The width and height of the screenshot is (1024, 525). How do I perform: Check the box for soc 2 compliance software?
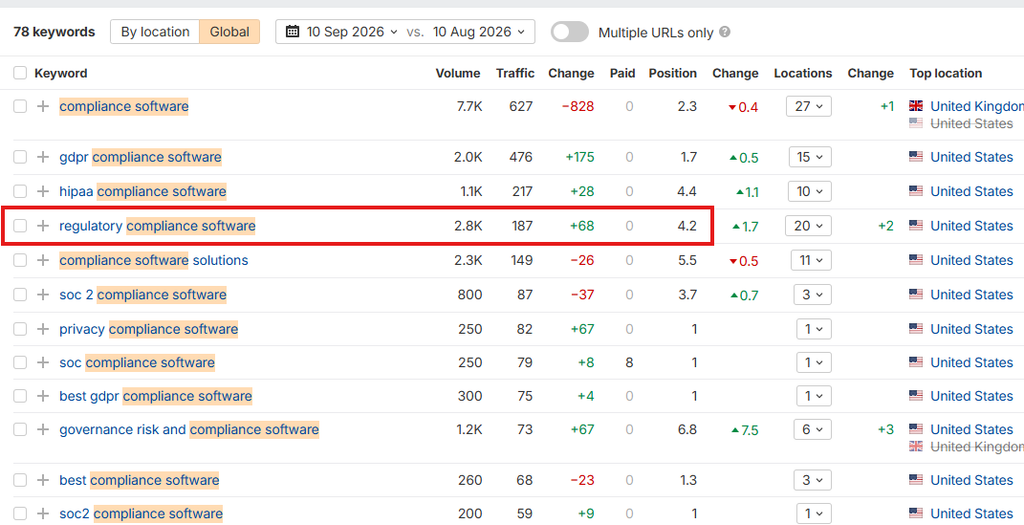[20, 294]
